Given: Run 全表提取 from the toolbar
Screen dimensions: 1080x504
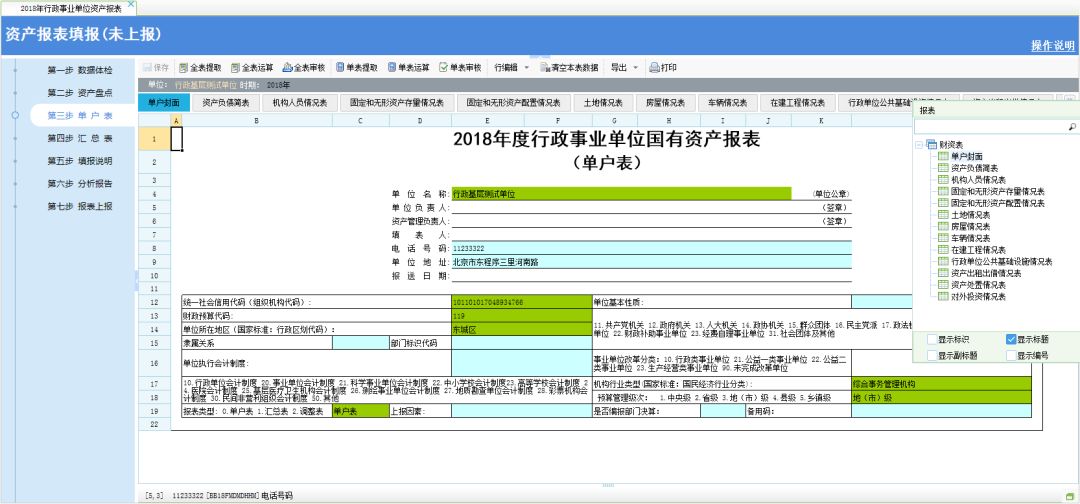Looking at the screenshot, I should (200, 67).
